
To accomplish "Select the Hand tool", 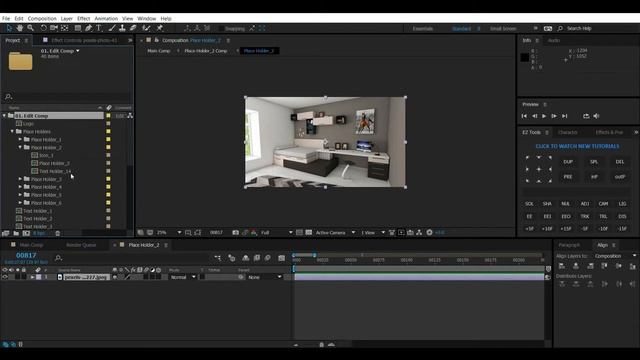I will (x=20, y=28).
